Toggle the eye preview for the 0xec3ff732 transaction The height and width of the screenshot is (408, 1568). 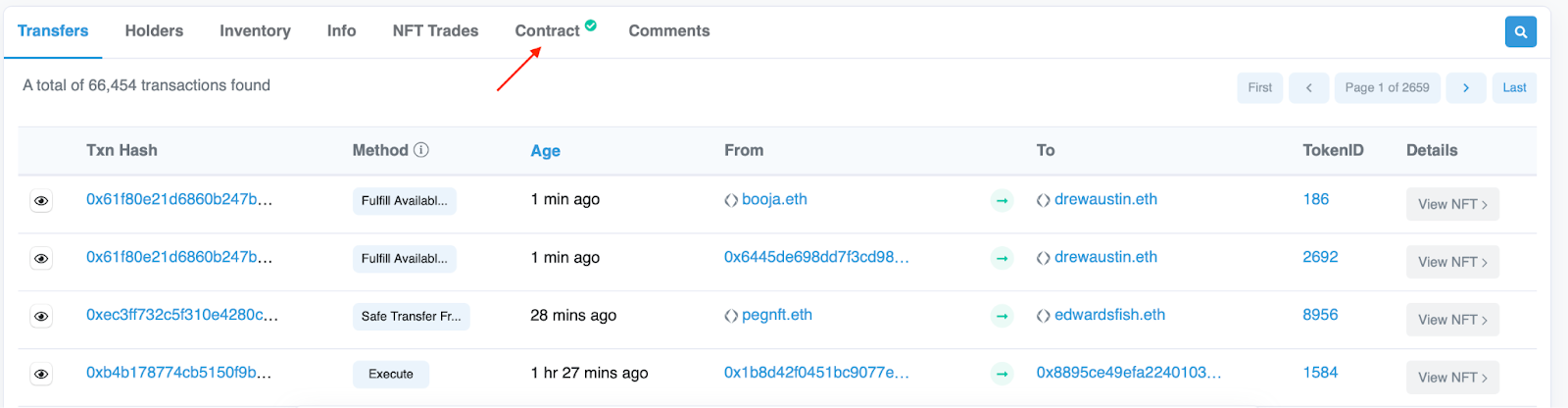pyautogui.click(x=41, y=317)
